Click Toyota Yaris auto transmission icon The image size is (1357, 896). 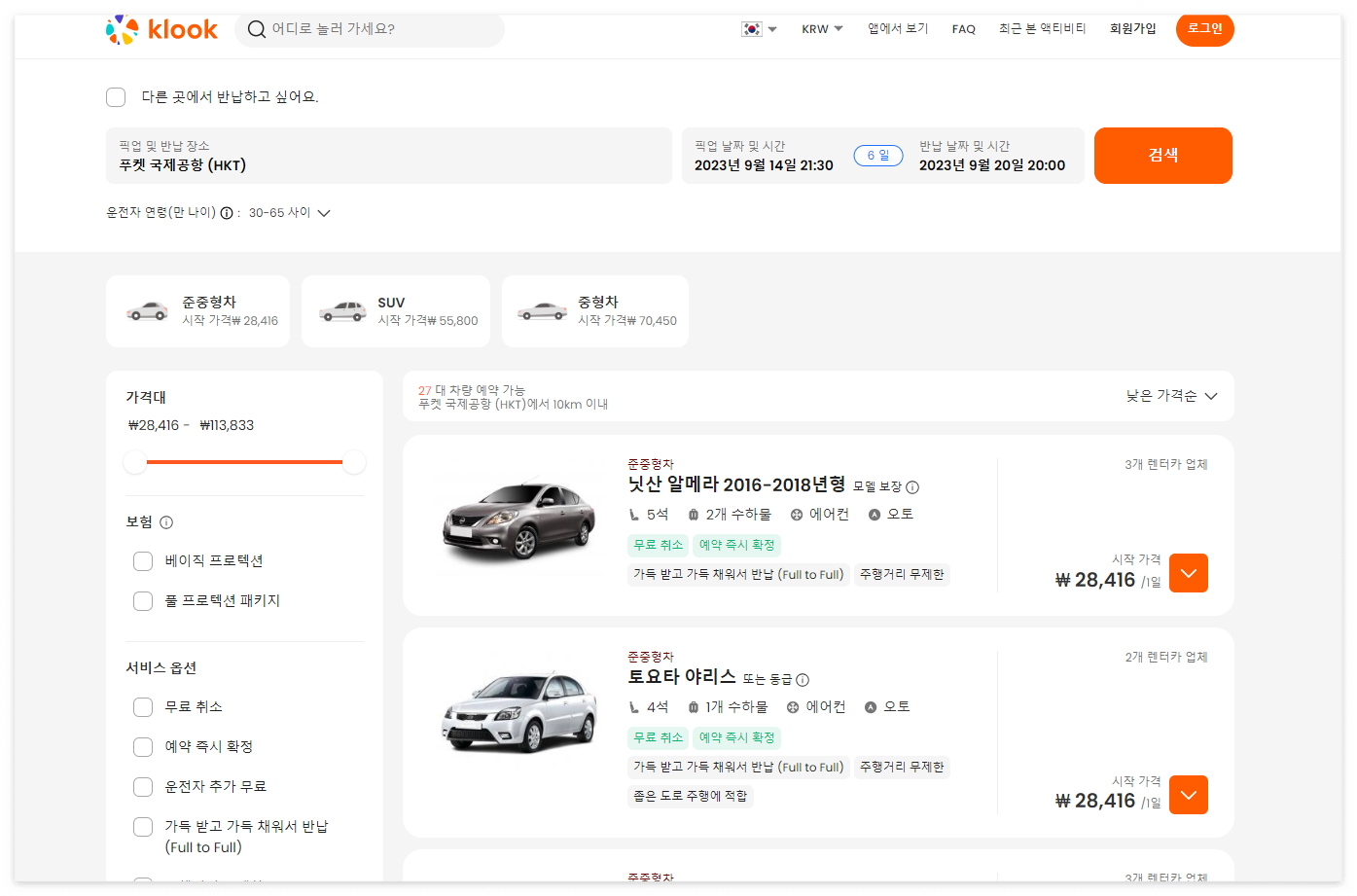click(871, 707)
